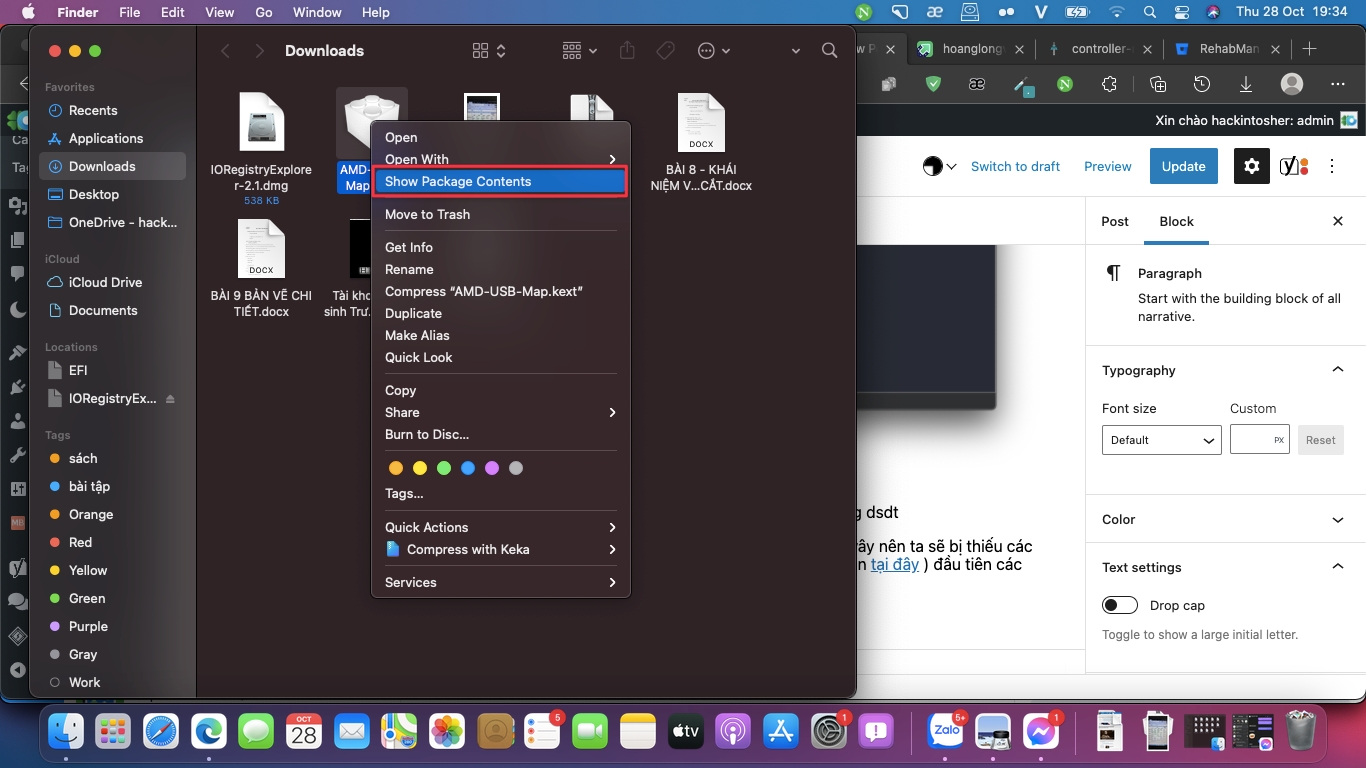Open WordPress settings gear icon
Image resolution: width=1366 pixels, height=768 pixels.
[x=1251, y=167]
